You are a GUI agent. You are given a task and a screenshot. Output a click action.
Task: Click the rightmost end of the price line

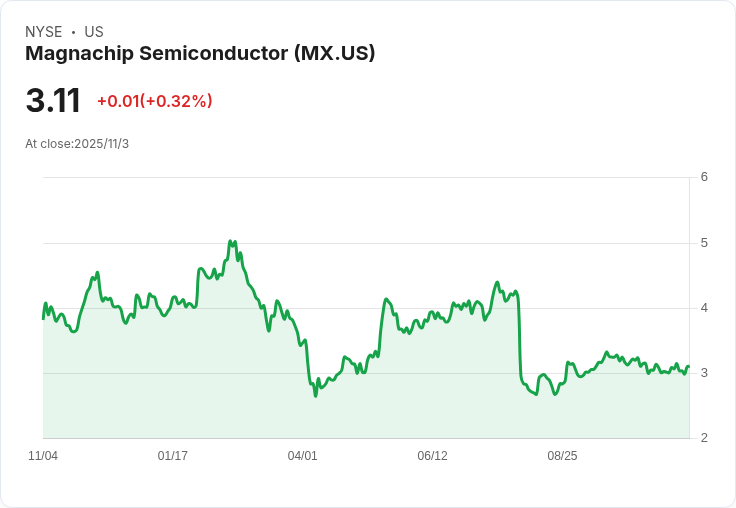pos(689,367)
